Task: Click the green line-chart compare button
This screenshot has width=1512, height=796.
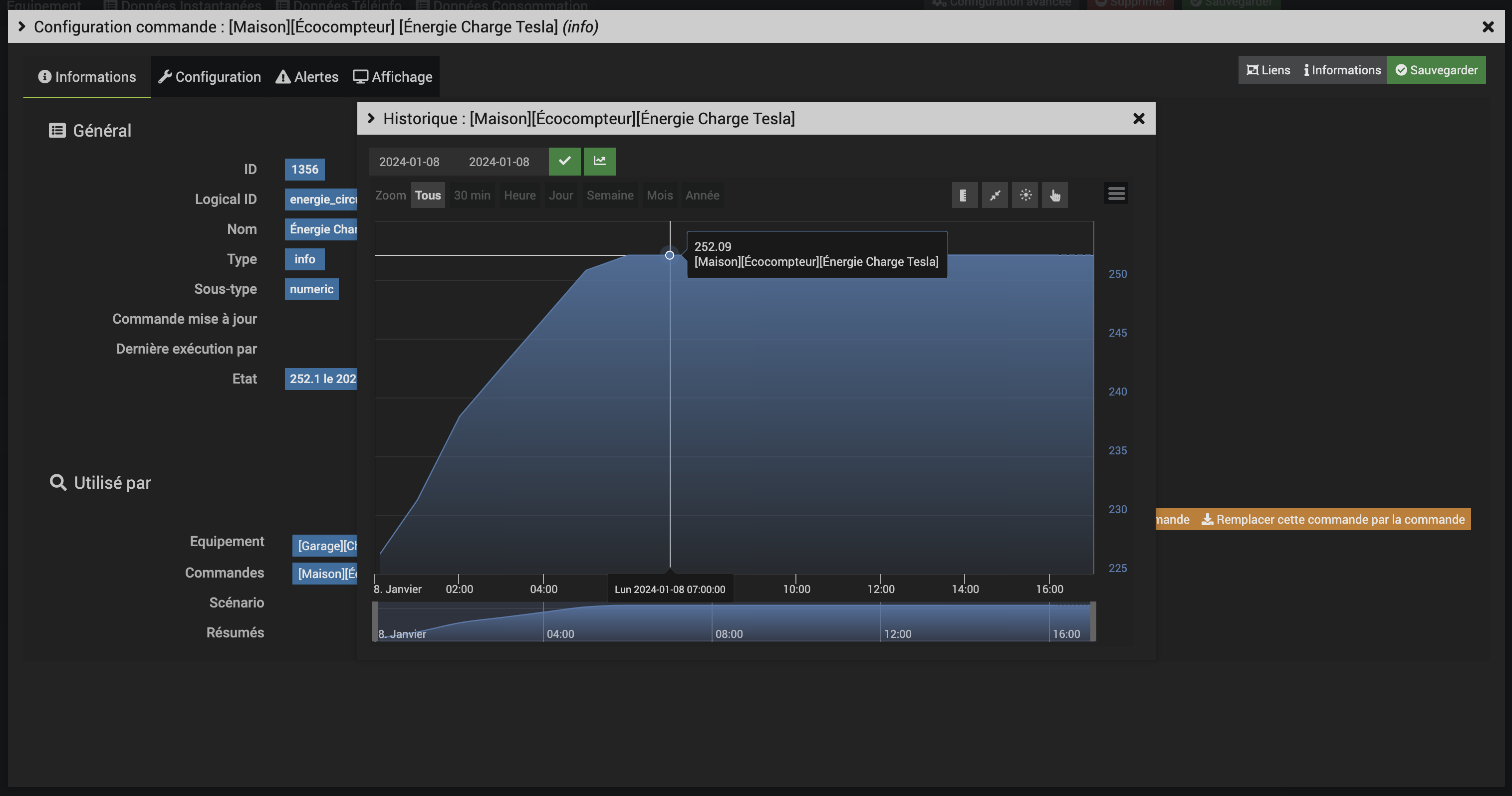Action: (x=599, y=161)
